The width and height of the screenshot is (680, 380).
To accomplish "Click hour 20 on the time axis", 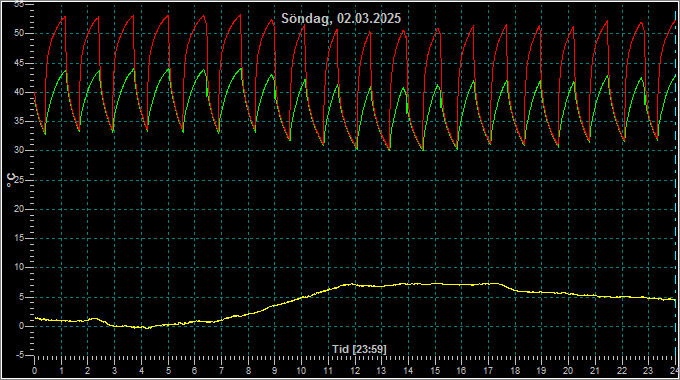I will (568, 371).
